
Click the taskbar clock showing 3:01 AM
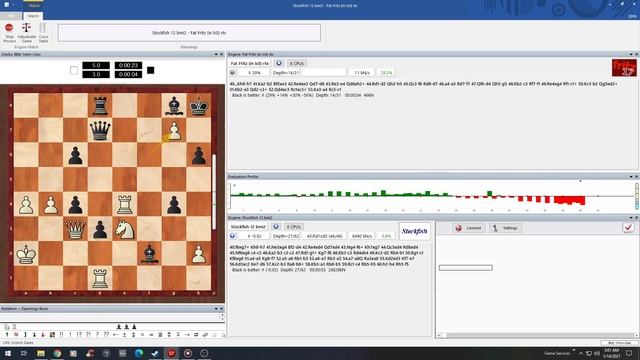click(612, 353)
